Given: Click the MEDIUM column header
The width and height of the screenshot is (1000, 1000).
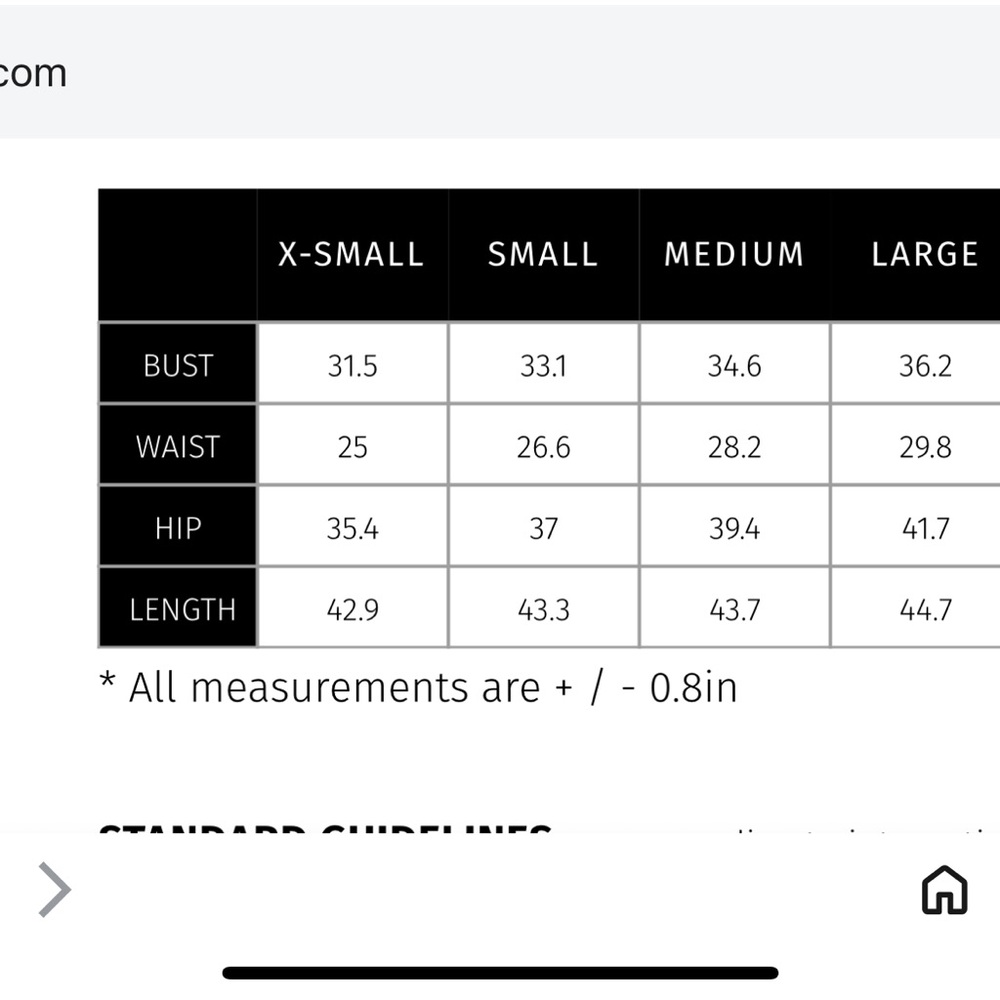Looking at the screenshot, I should [x=734, y=255].
